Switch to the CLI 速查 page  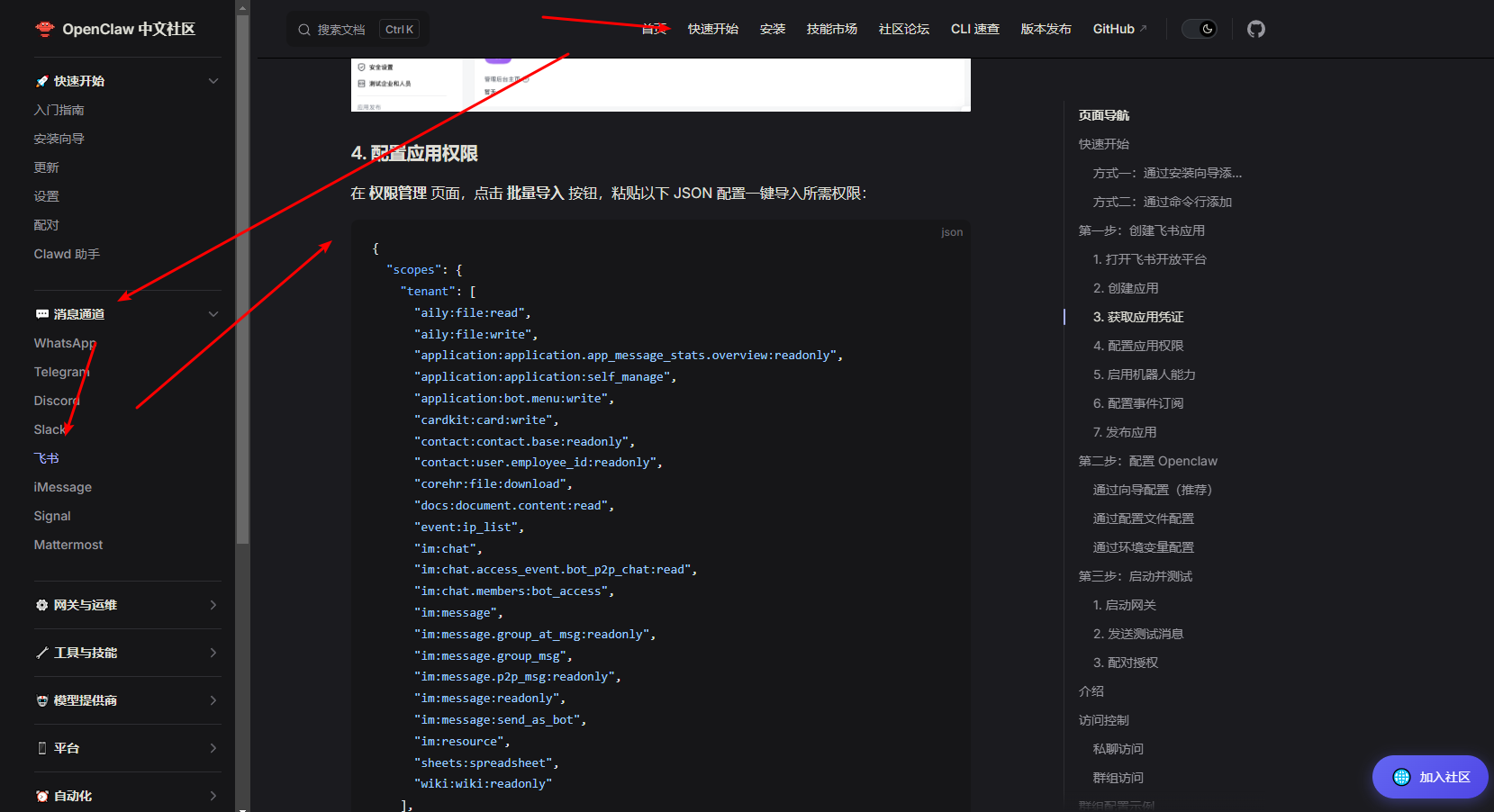pos(974,28)
